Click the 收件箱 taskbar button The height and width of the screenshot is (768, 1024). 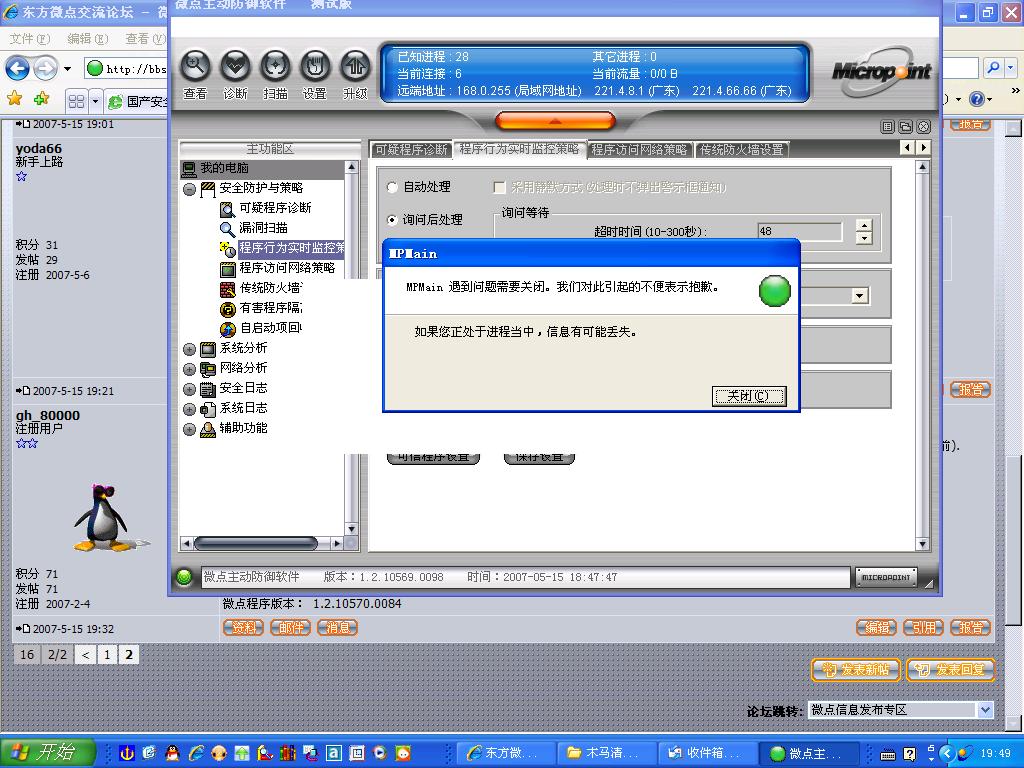[707, 753]
